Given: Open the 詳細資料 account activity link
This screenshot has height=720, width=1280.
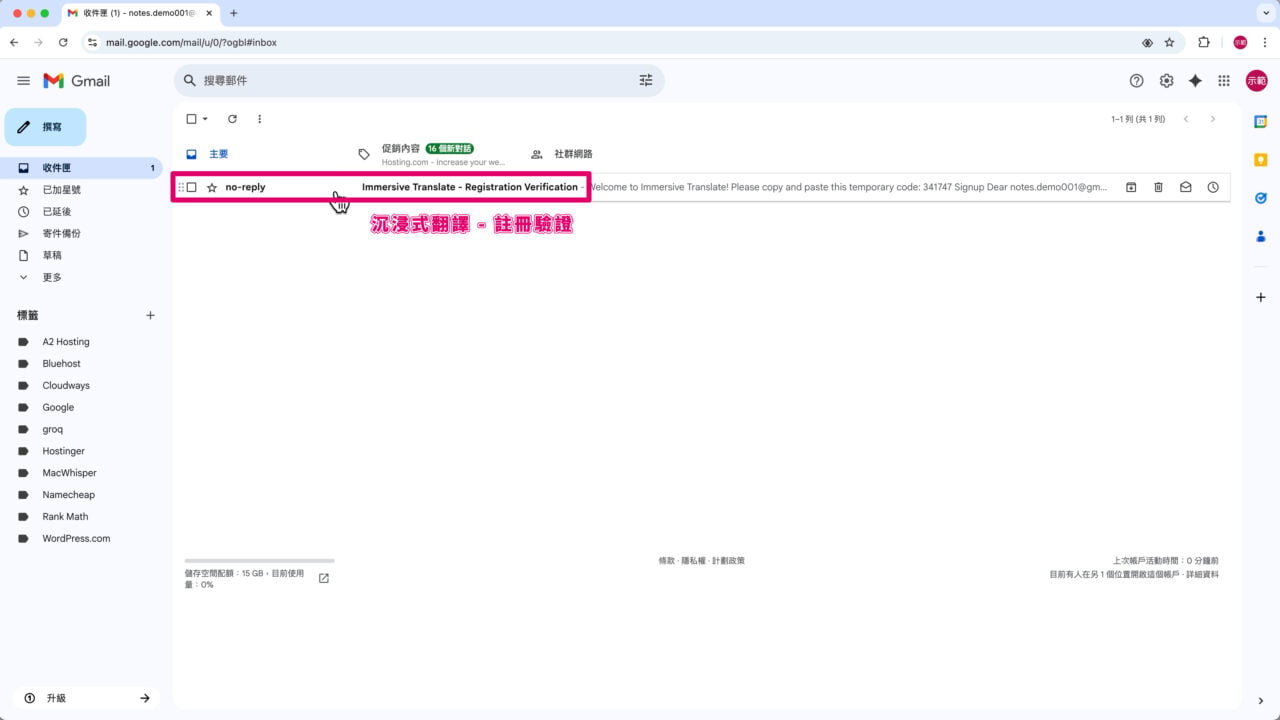Looking at the screenshot, I should pyautogui.click(x=1202, y=575).
